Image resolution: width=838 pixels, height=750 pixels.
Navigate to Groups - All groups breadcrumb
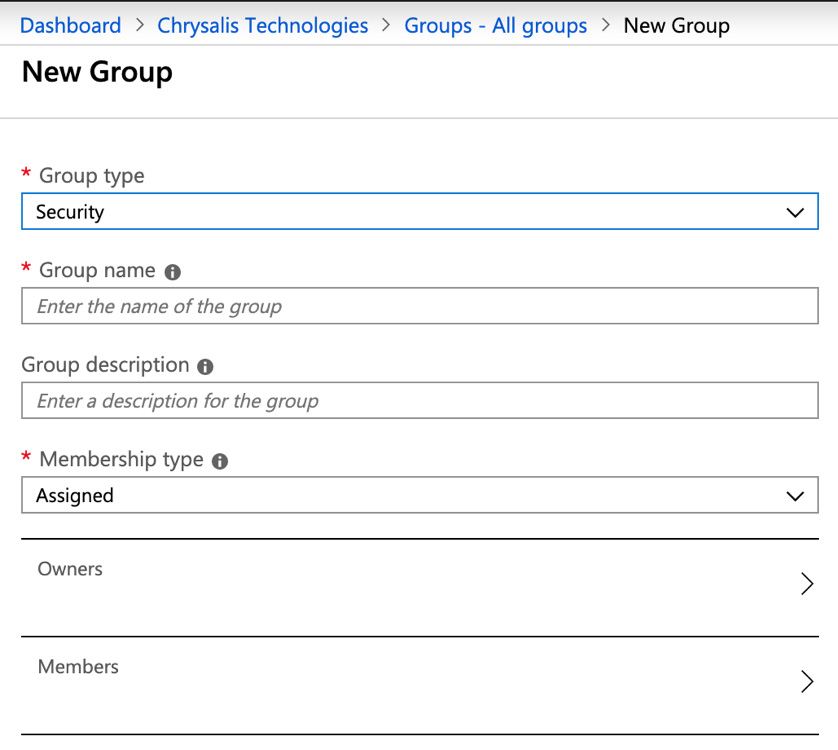495,26
